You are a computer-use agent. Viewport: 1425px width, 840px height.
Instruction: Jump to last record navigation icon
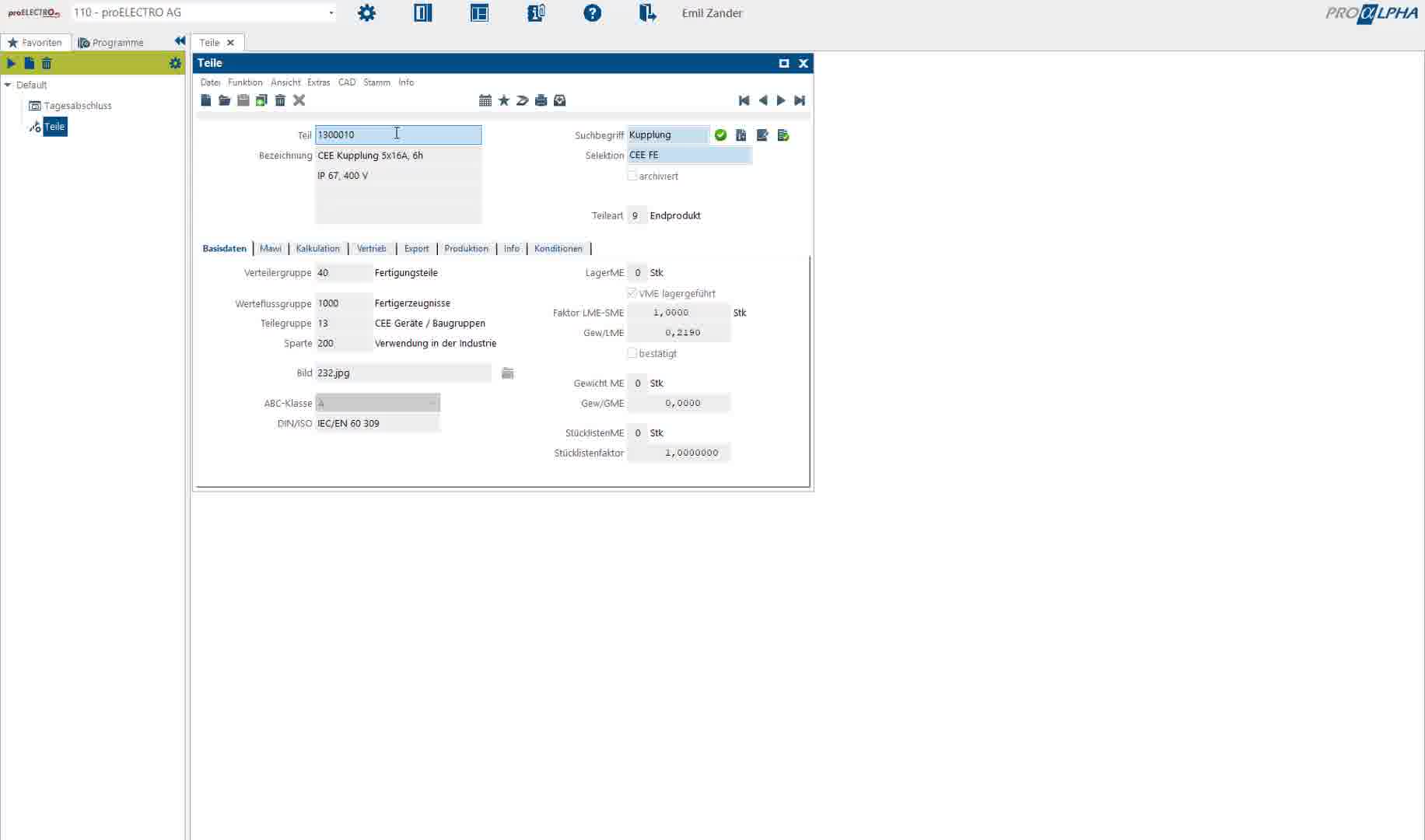coord(800,100)
